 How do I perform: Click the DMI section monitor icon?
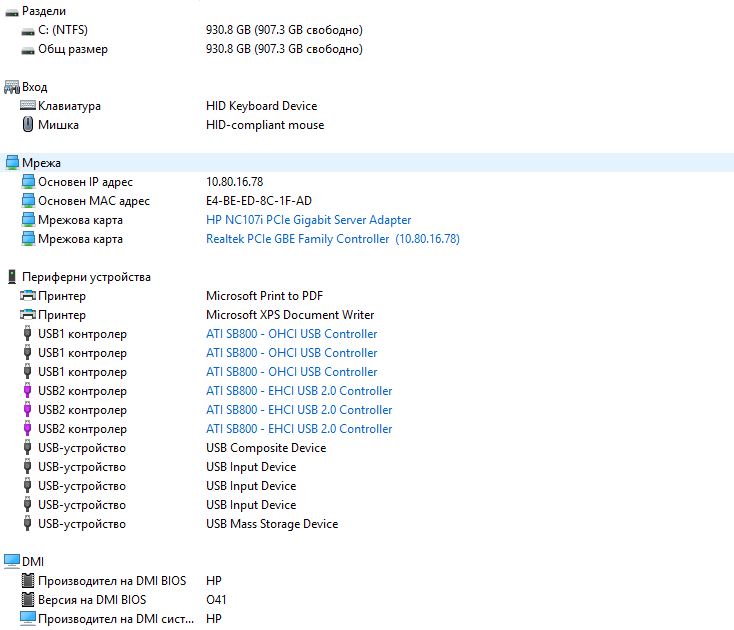(12, 562)
